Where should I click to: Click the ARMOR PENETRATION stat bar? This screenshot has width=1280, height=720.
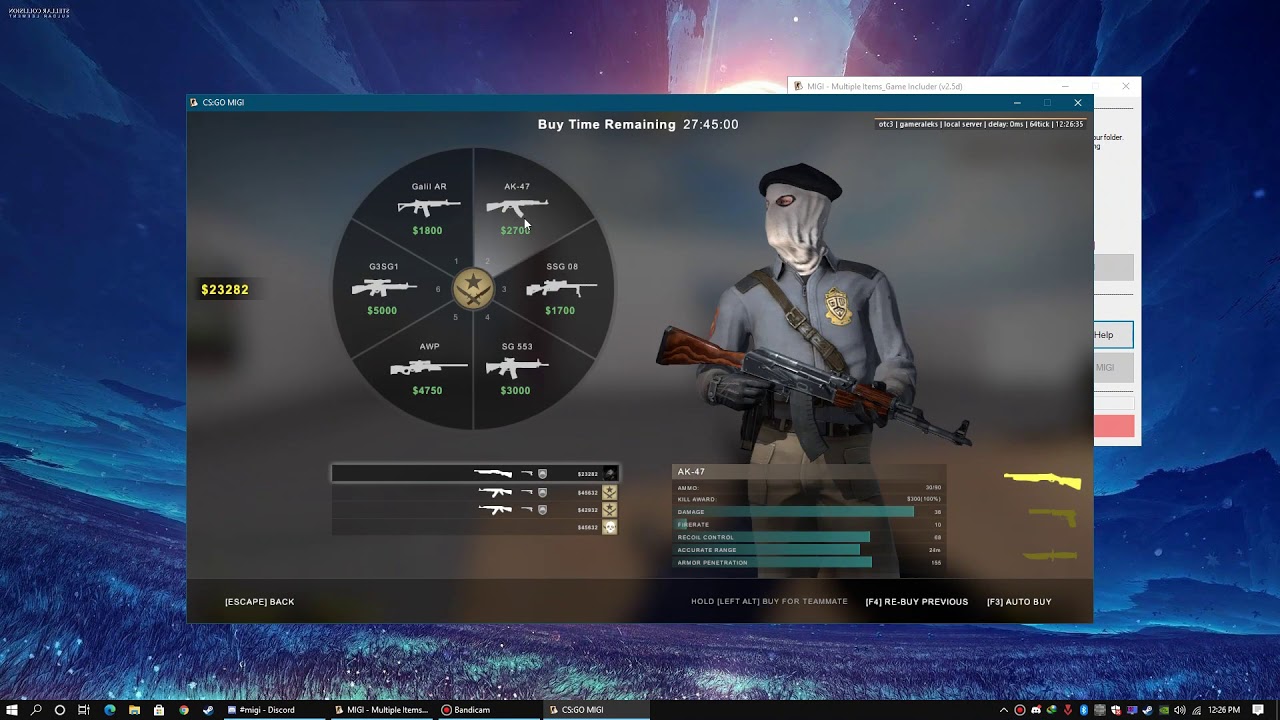(x=774, y=562)
